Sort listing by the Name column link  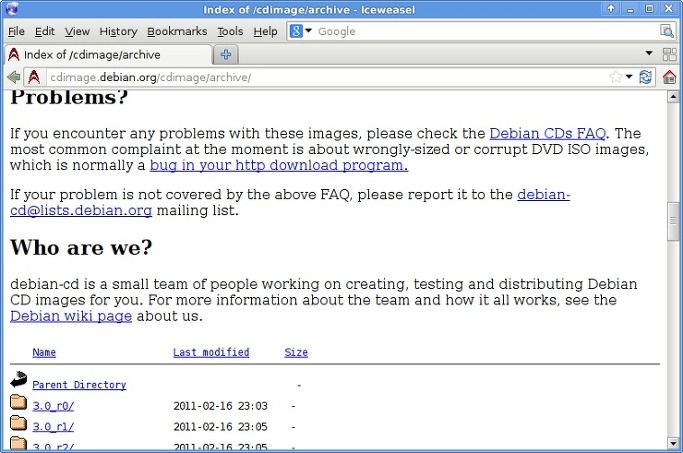[44, 352]
